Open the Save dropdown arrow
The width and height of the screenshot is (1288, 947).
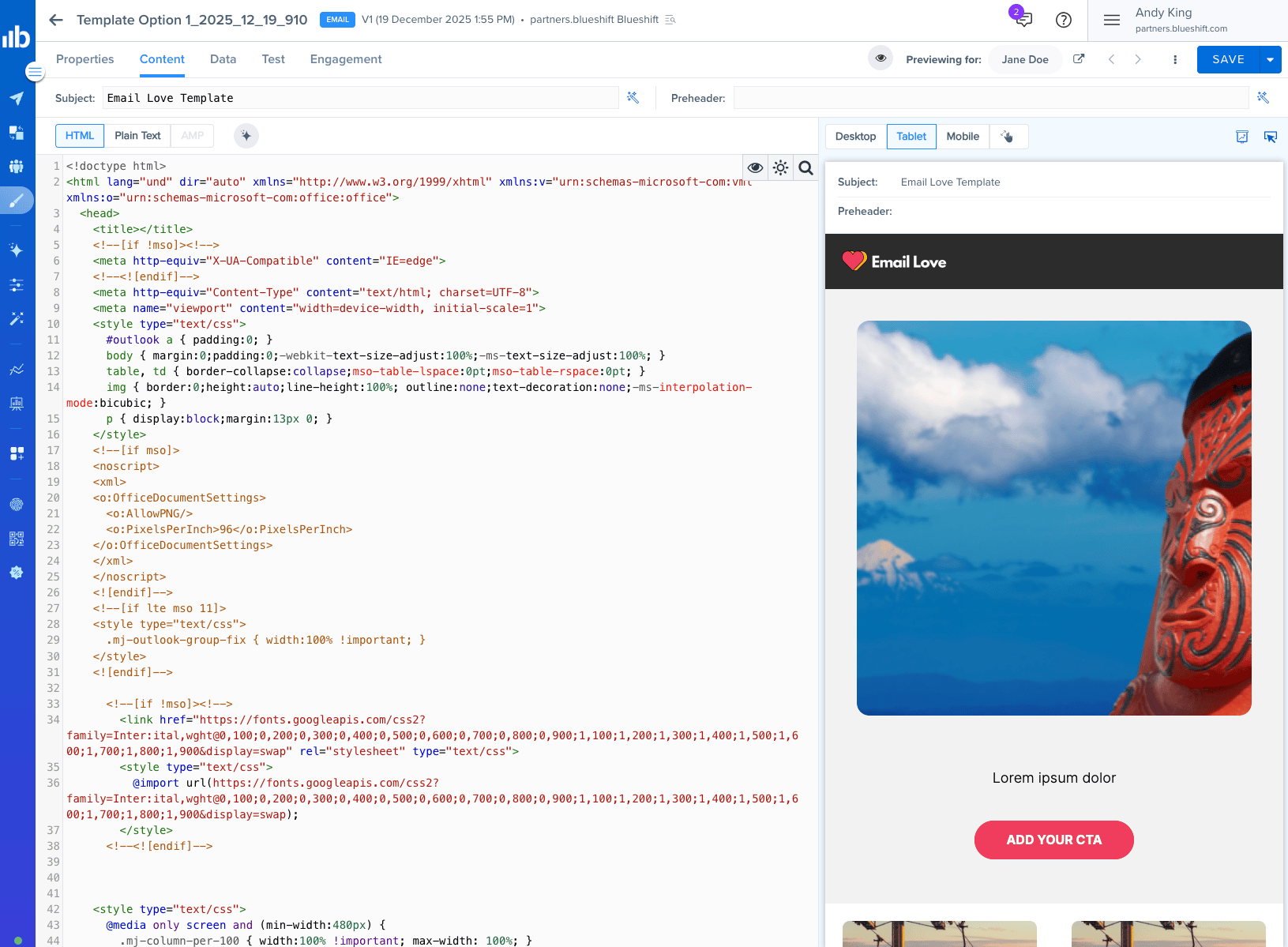point(1270,60)
